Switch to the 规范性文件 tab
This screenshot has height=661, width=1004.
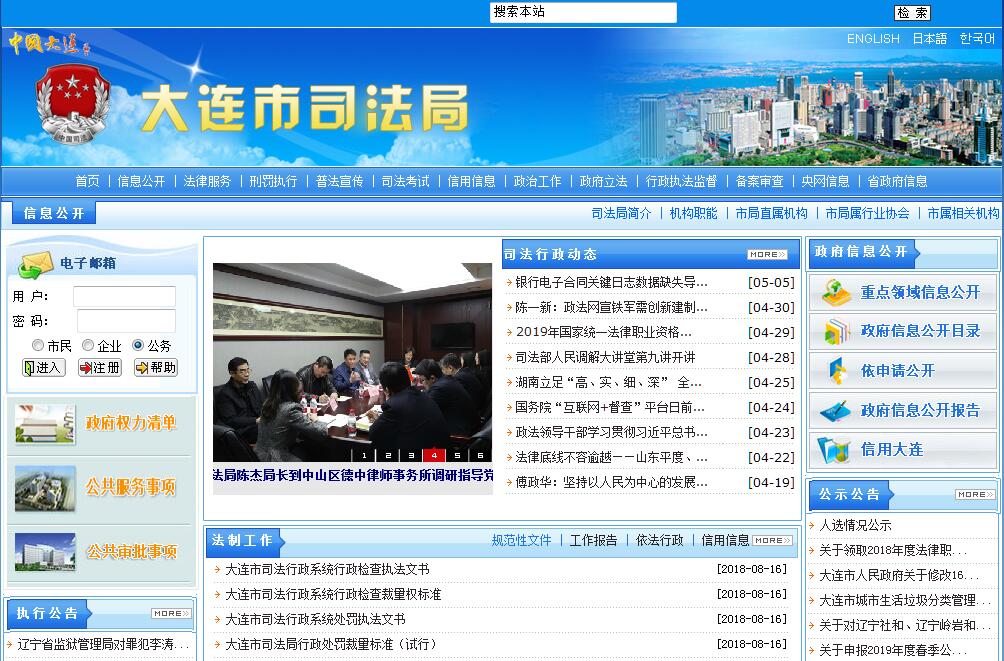click(521, 540)
